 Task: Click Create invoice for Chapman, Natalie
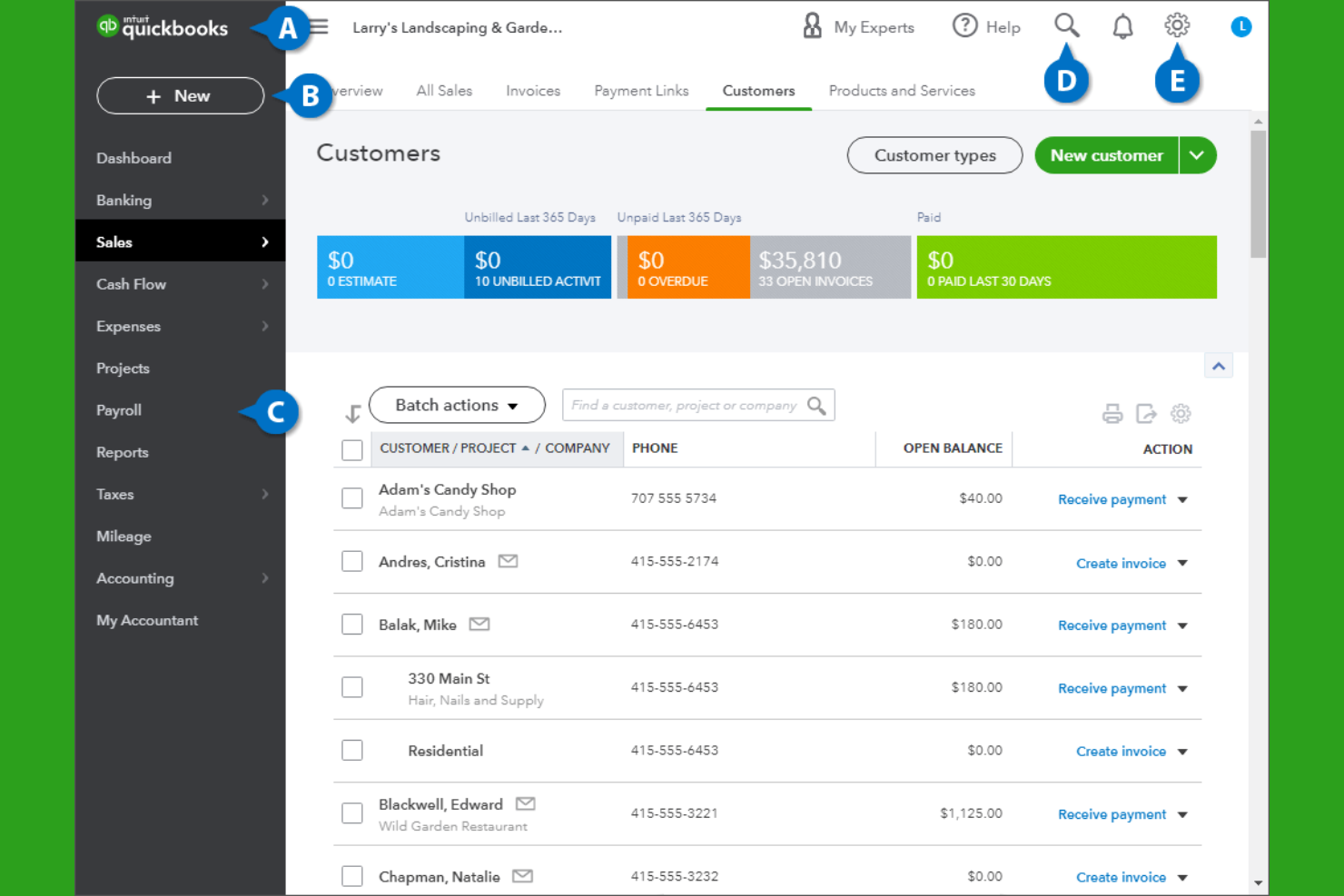pyautogui.click(x=1121, y=877)
